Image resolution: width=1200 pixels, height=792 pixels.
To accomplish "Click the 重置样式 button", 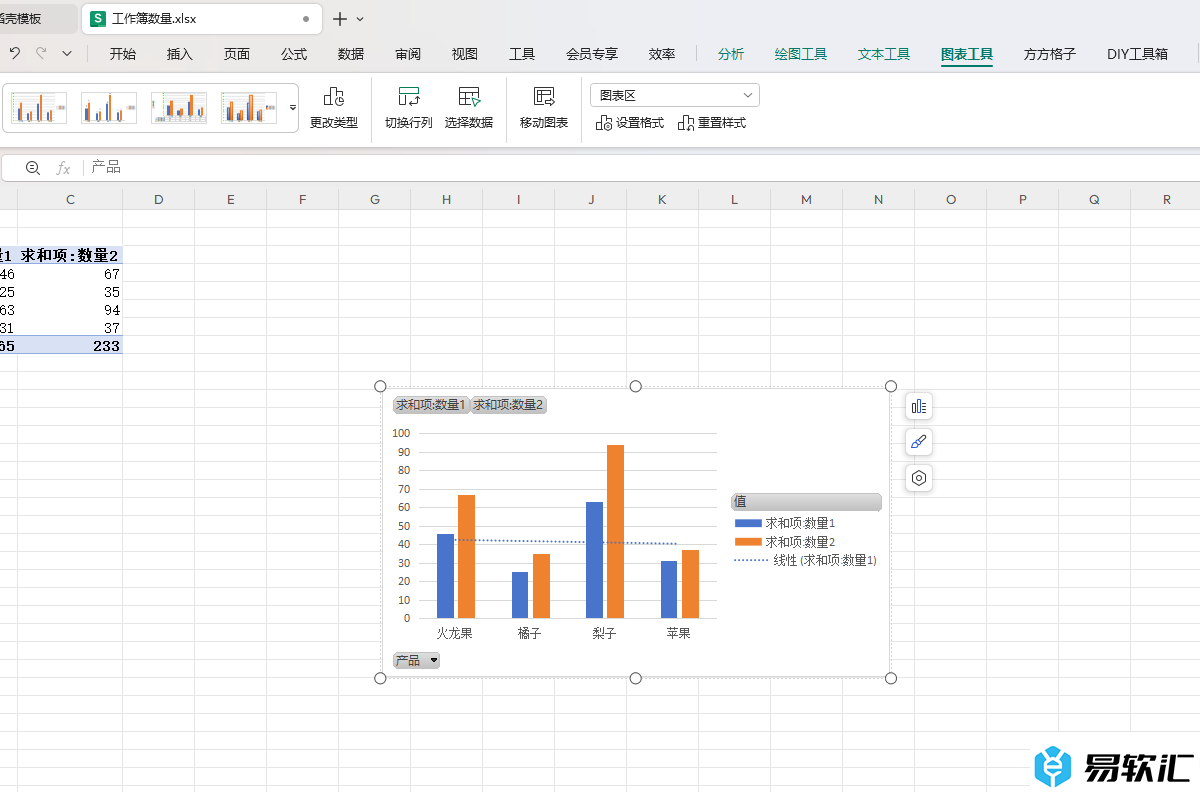I will 712,123.
